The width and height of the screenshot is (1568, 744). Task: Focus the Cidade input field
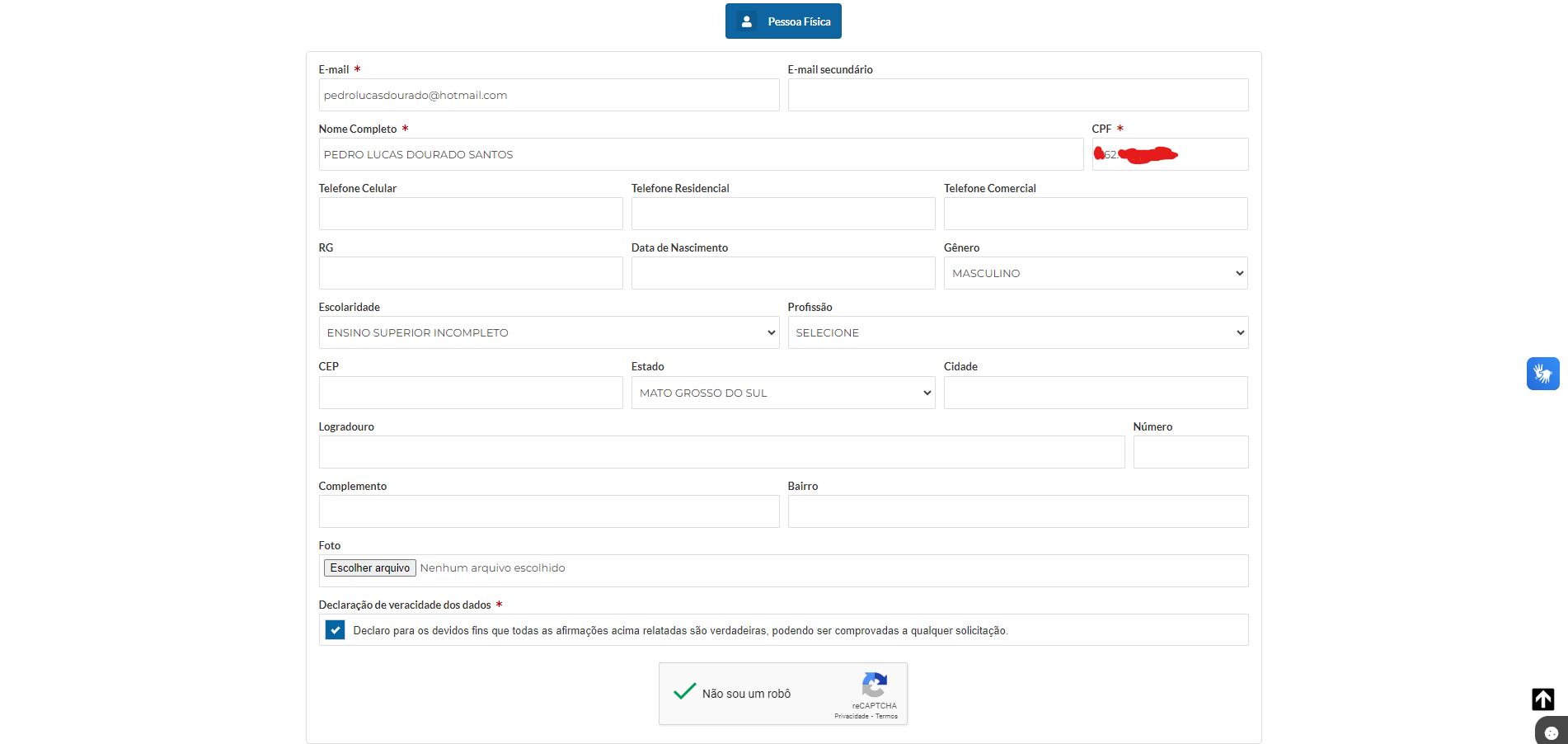click(x=1096, y=393)
